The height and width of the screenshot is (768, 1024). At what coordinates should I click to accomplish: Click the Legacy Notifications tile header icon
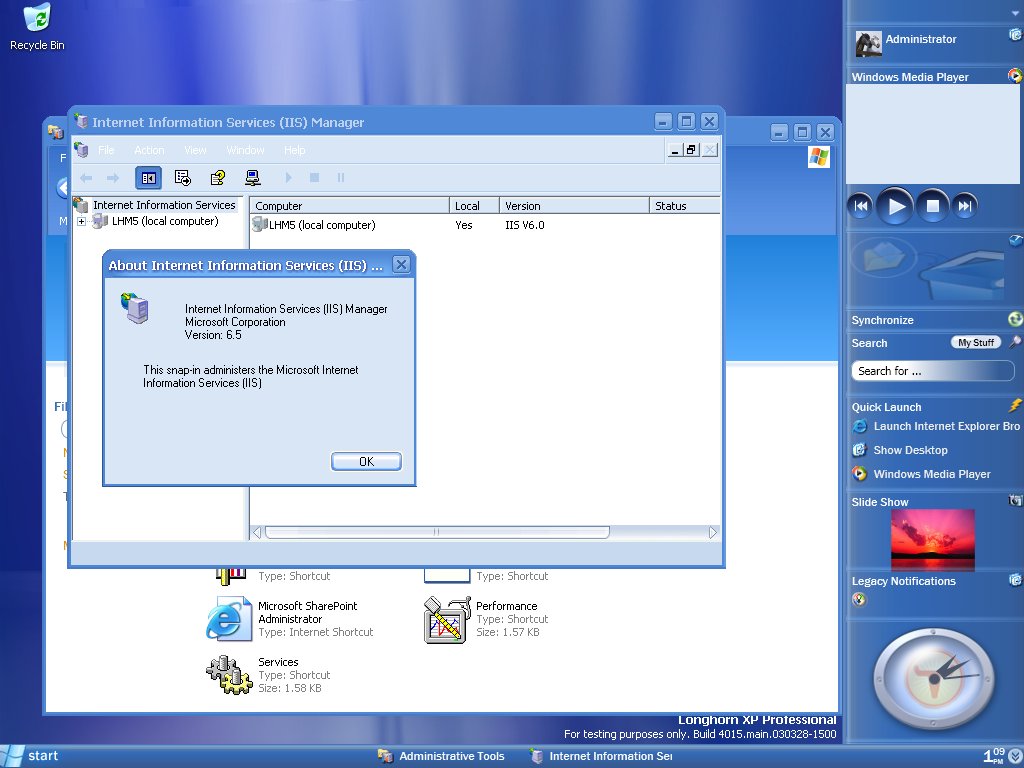point(1015,579)
